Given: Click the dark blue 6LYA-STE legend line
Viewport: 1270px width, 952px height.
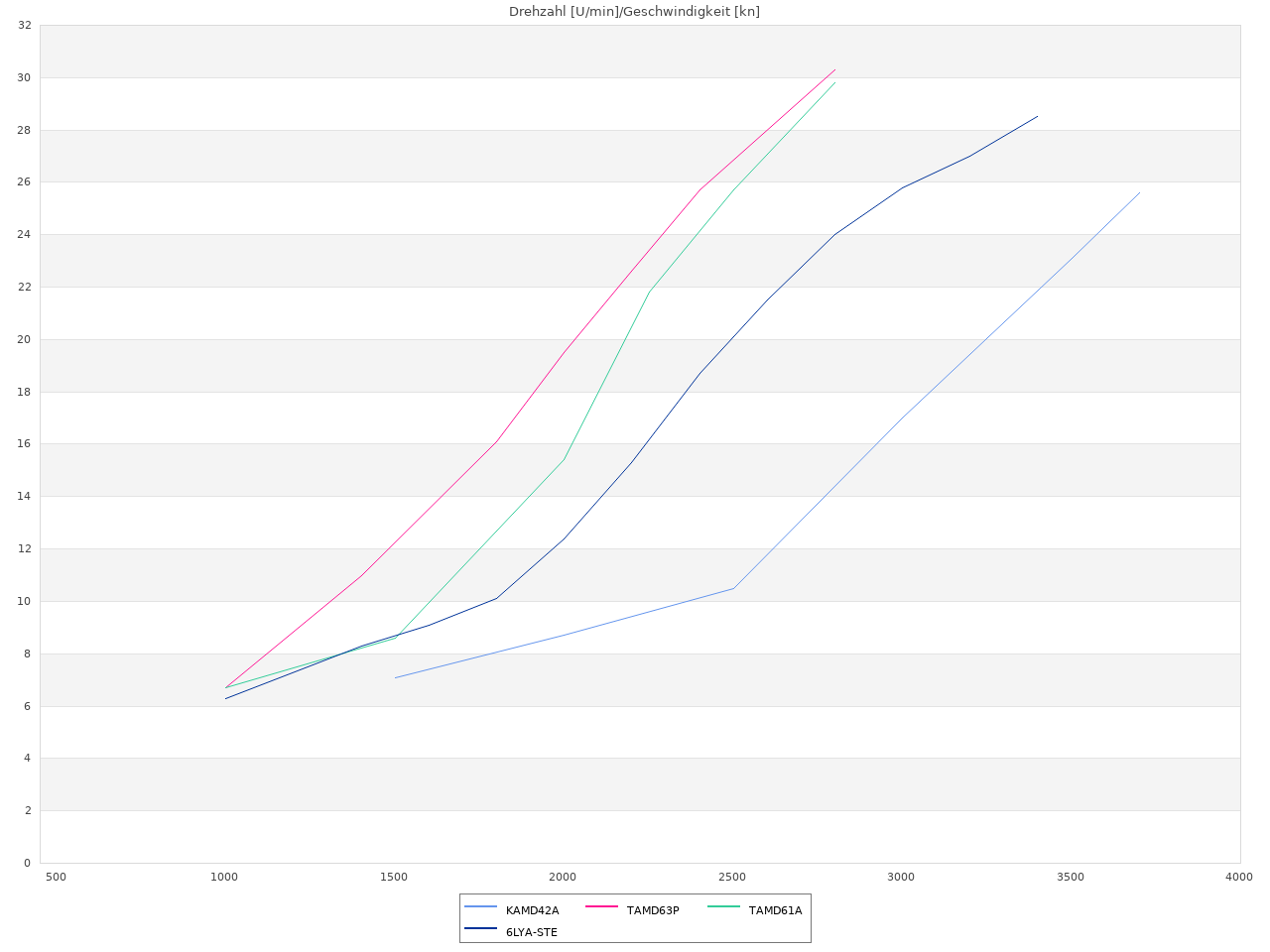Looking at the screenshot, I should click(x=481, y=929).
